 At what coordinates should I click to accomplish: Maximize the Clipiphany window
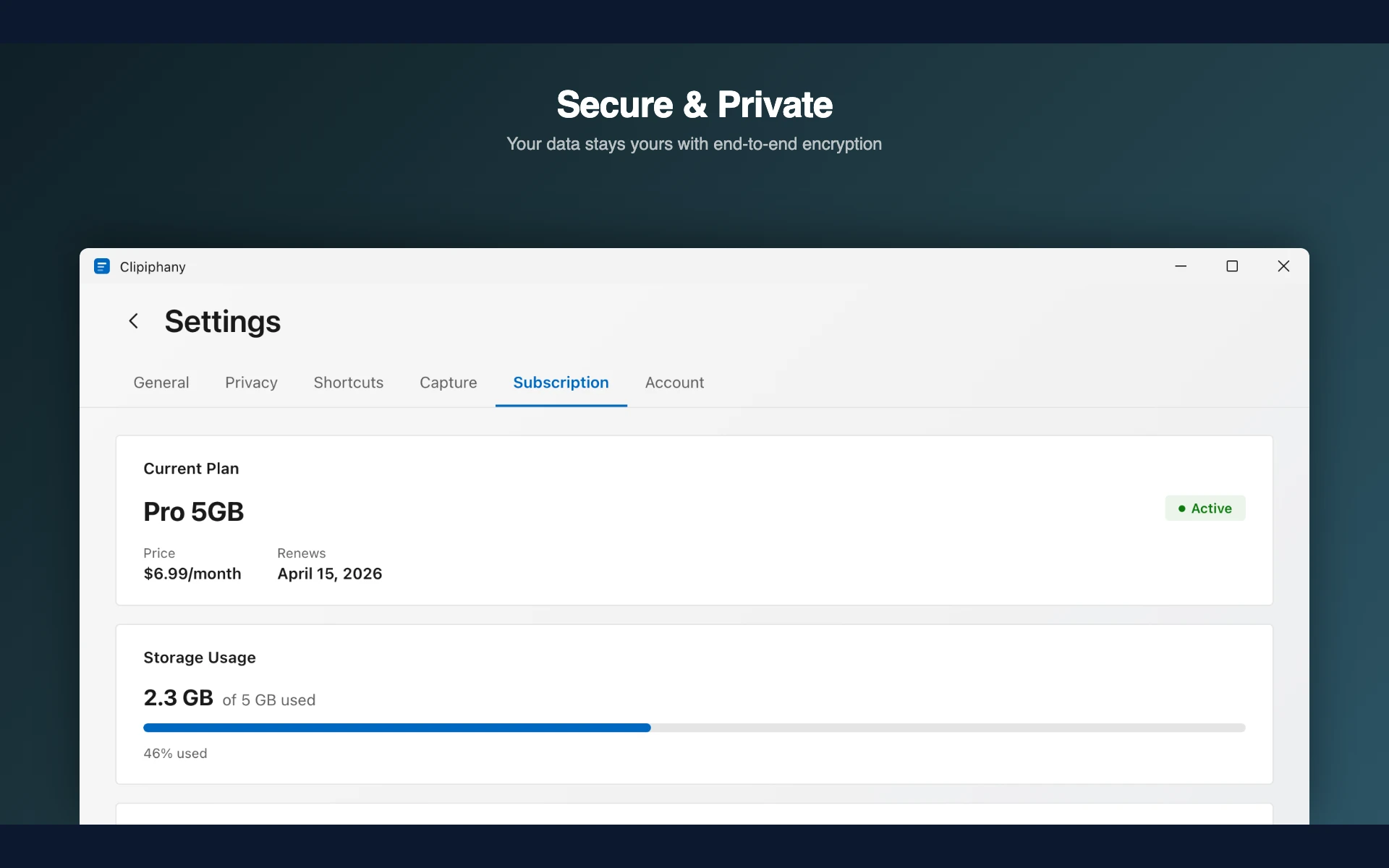click(x=1232, y=266)
